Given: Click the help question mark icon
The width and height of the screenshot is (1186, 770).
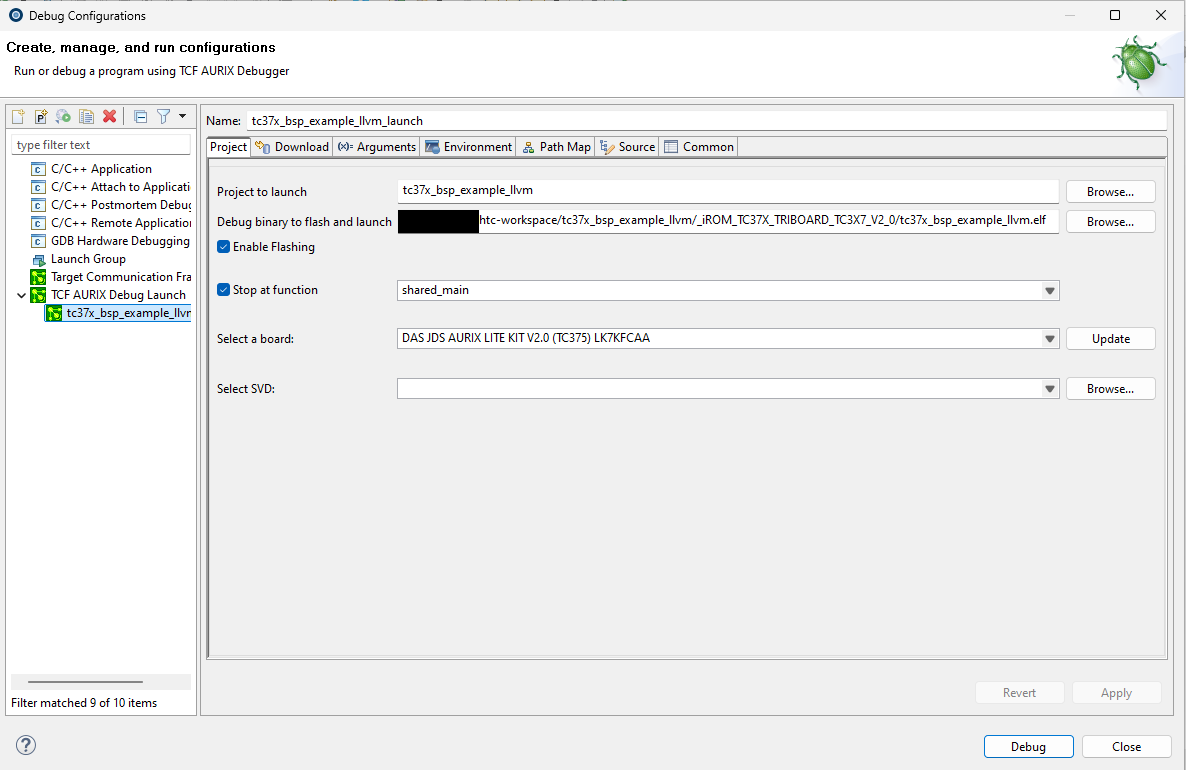Looking at the screenshot, I should pyautogui.click(x=25, y=745).
